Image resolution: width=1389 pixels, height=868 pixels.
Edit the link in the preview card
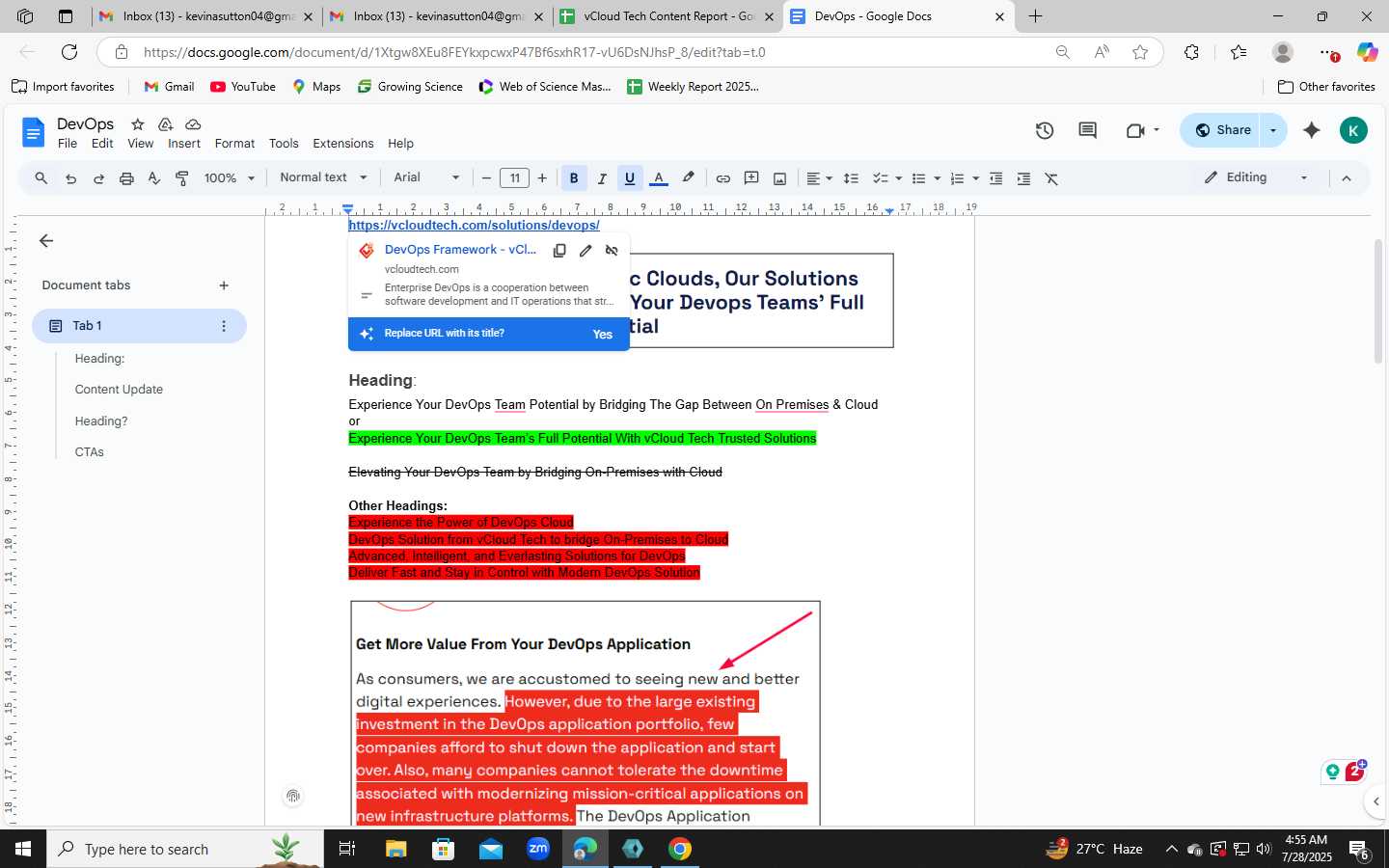(586, 251)
